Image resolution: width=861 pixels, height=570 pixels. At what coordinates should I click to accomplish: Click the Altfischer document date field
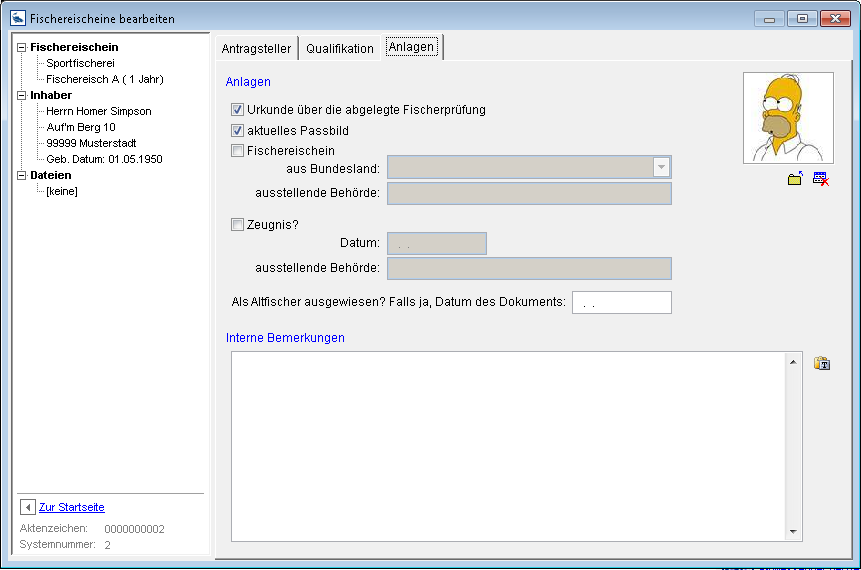pyautogui.click(x=621, y=302)
